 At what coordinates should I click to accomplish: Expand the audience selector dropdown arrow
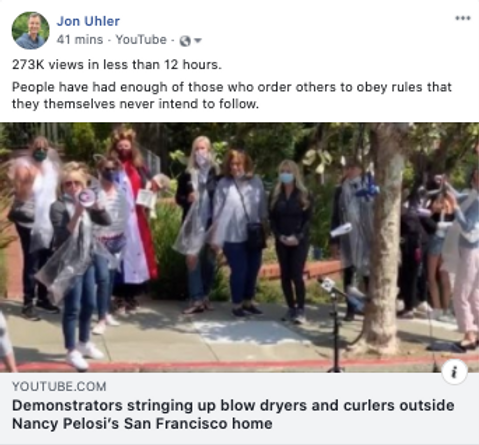(x=198, y=41)
